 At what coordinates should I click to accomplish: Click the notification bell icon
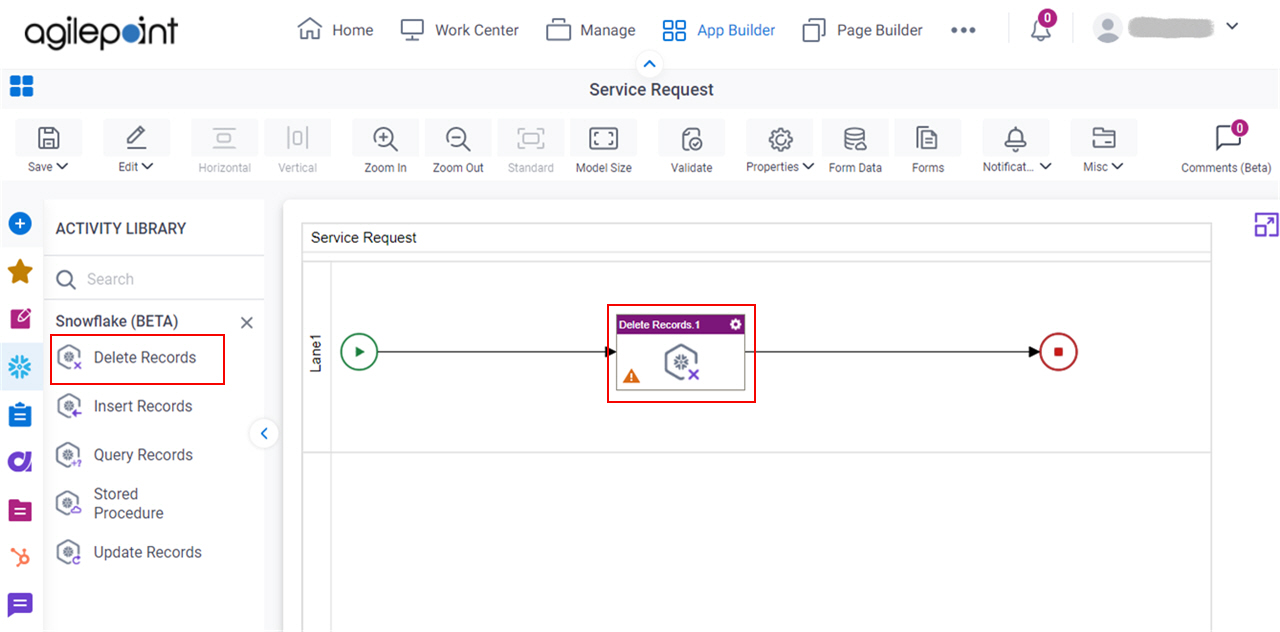point(1040,30)
